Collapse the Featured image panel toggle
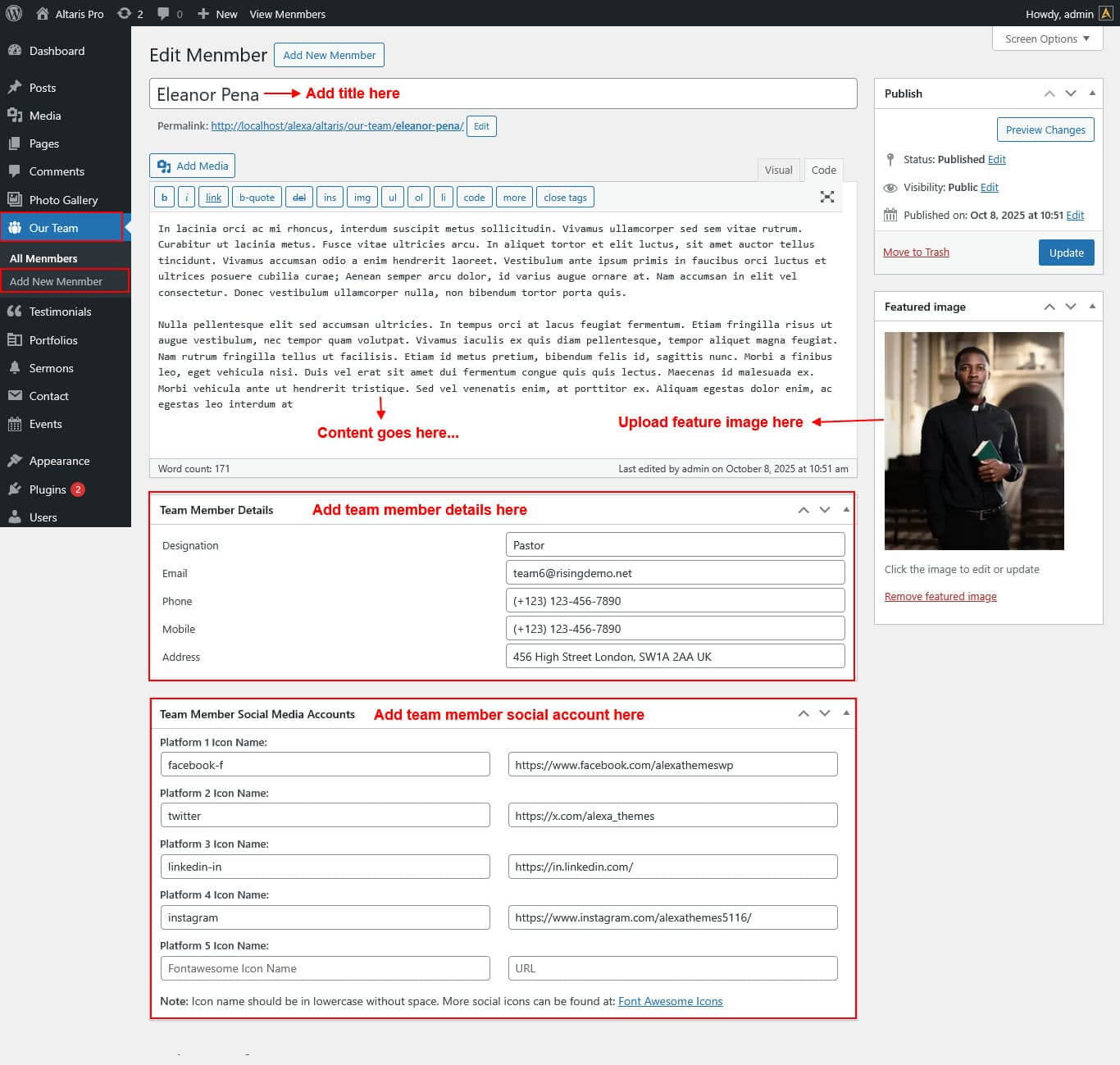Image resolution: width=1120 pixels, height=1065 pixels. click(1092, 307)
